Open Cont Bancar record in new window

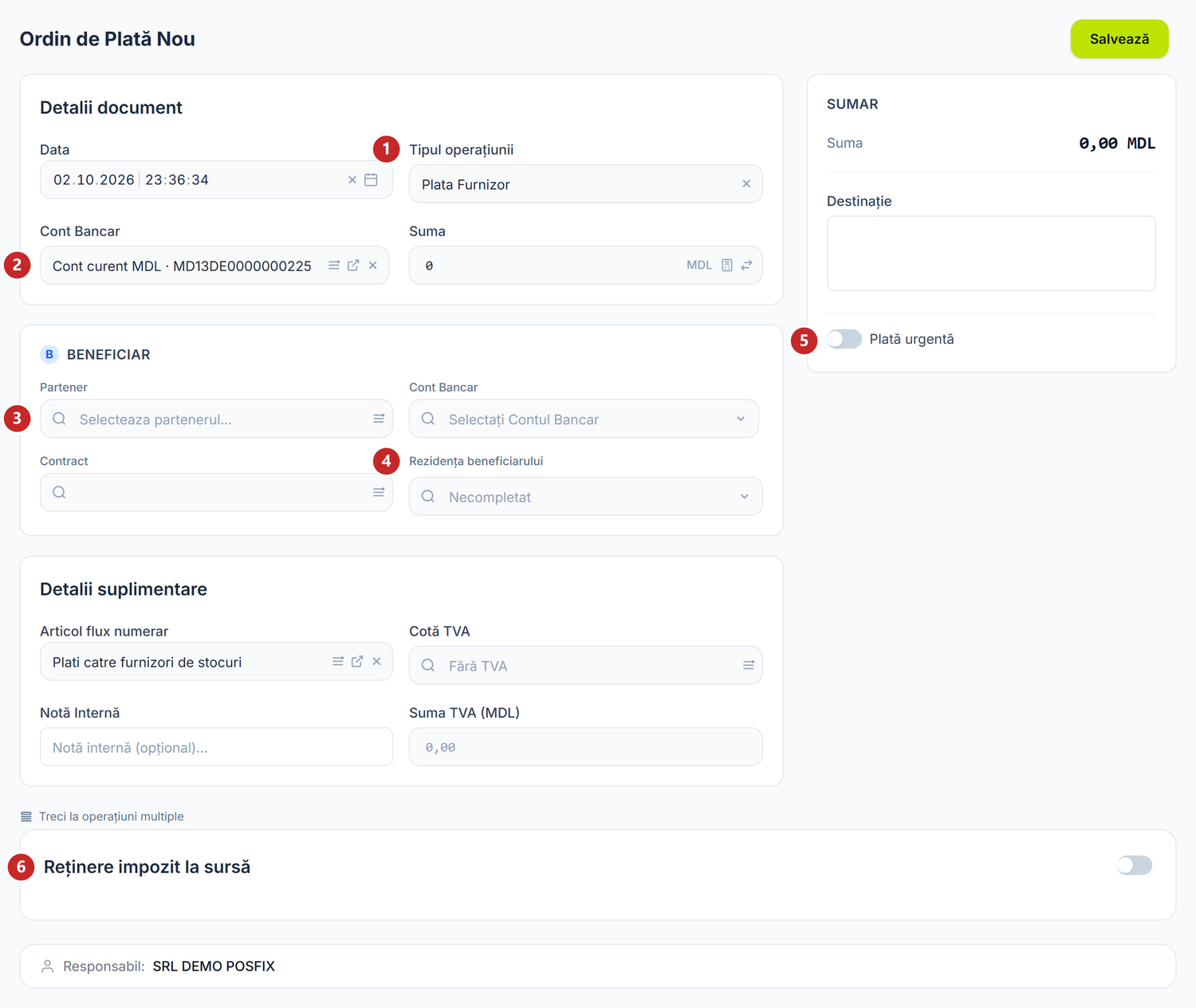pyautogui.click(x=353, y=265)
